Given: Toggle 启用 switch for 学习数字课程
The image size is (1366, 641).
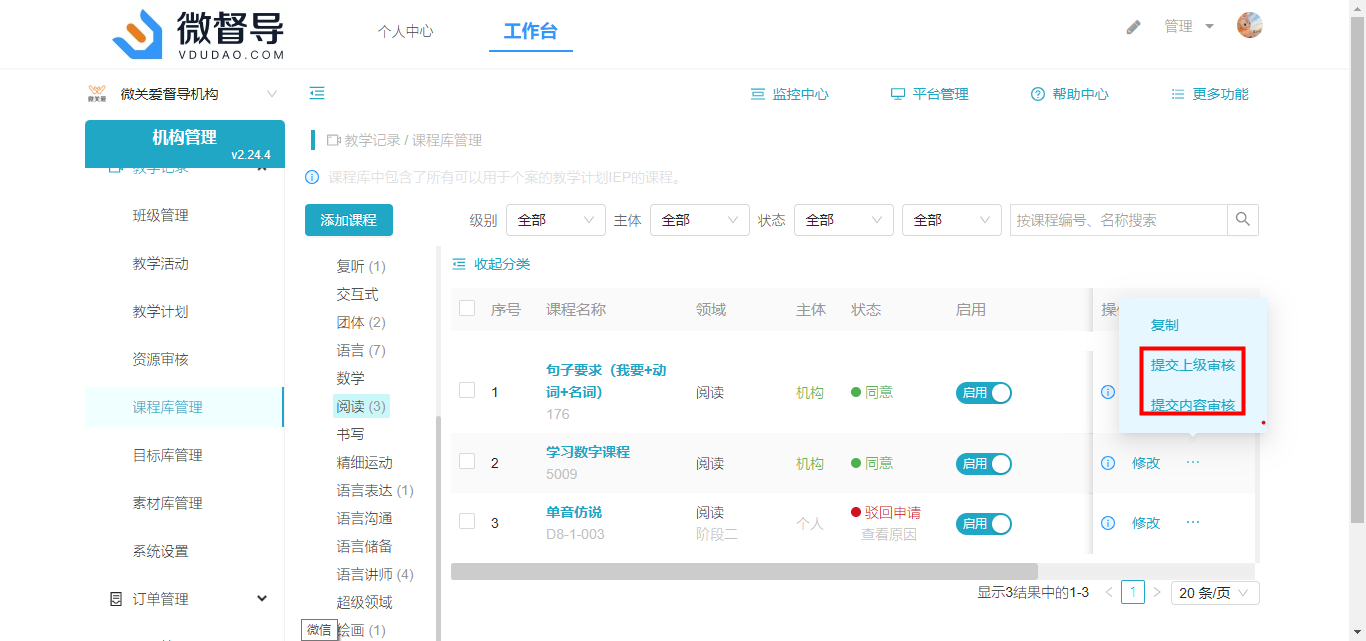Looking at the screenshot, I should (984, 464).
